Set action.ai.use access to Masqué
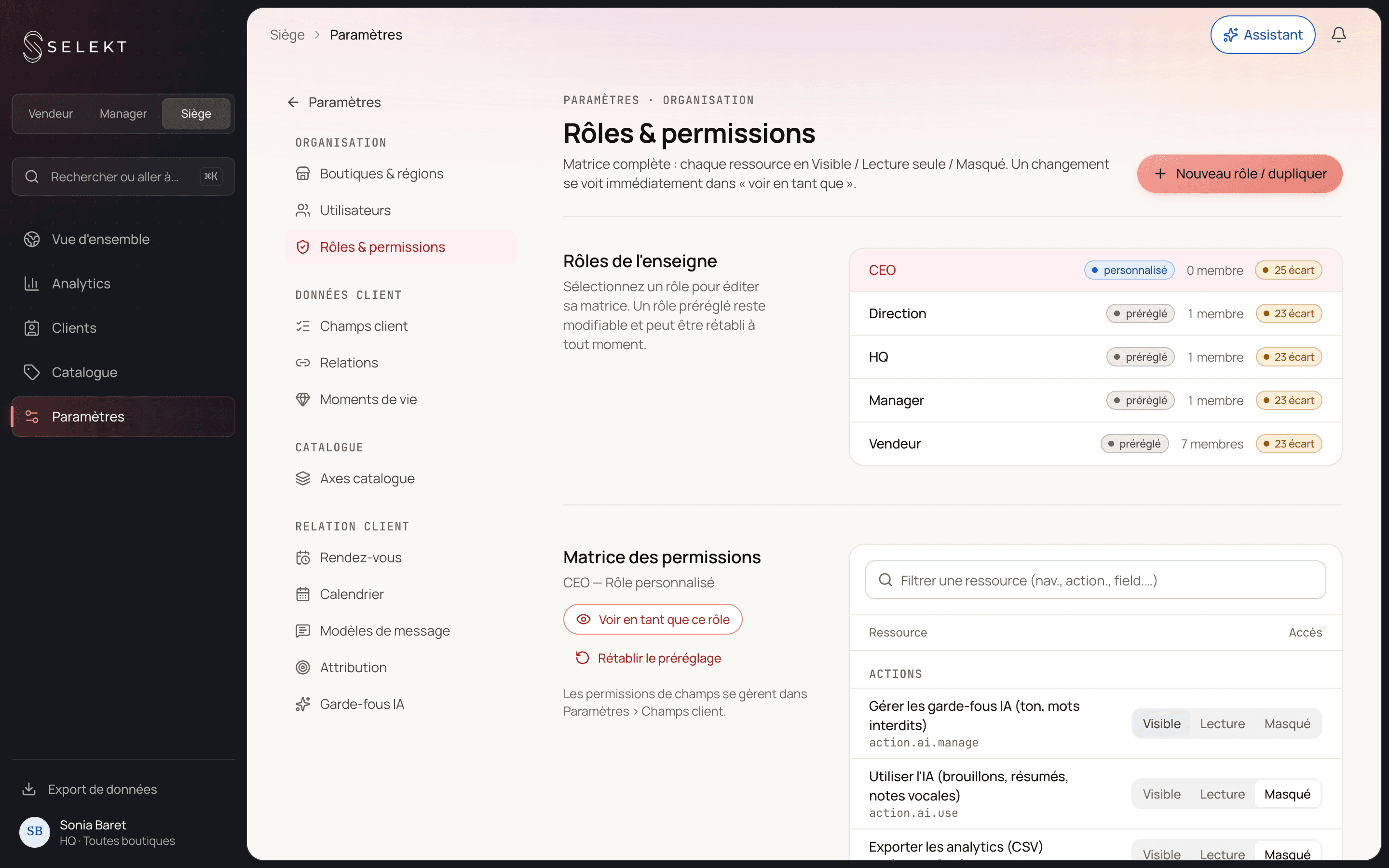The width and height of the screenshot is (1389, 868). click(1287, 794)
